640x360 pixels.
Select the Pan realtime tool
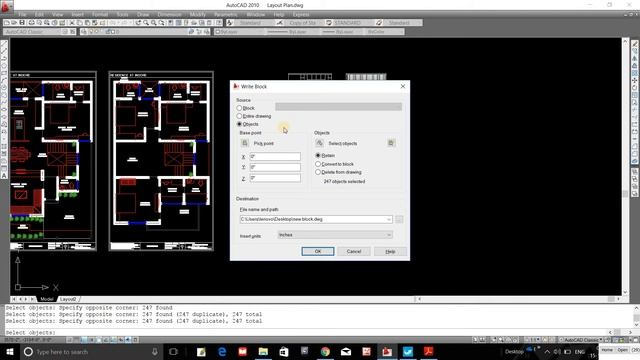pyautogui.click(x=138, y=23)
